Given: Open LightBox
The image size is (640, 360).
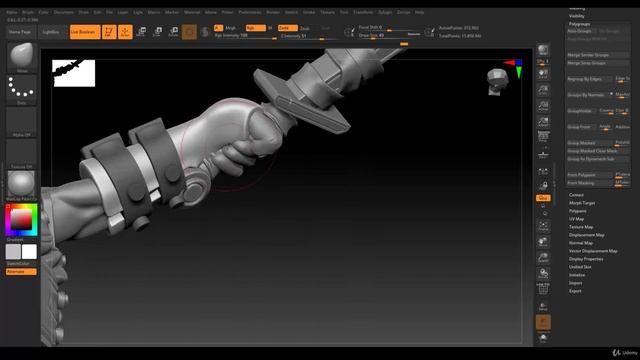Looking at the screenshot, I should [51, 32].
